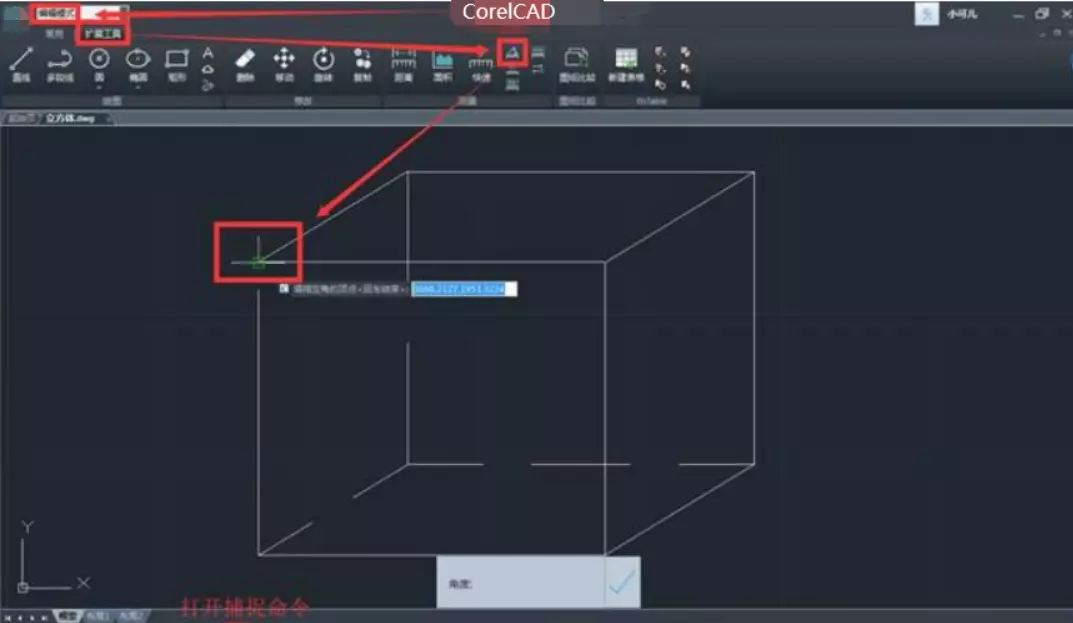Image resolution: width=1073 pixels, height=623 pixels.
Task: Open the Circle tool dropdown arrow
Action: (99, 87)
